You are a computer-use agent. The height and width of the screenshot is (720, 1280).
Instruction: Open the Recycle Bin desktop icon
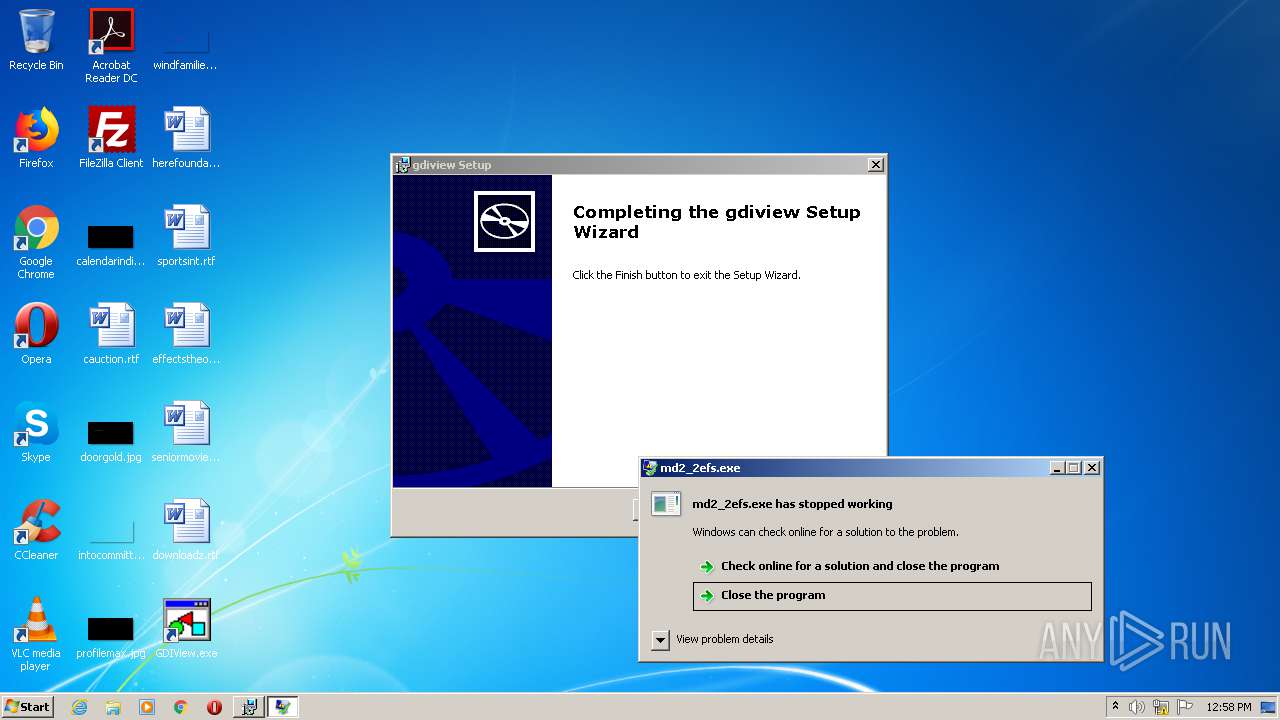(36, 41)
